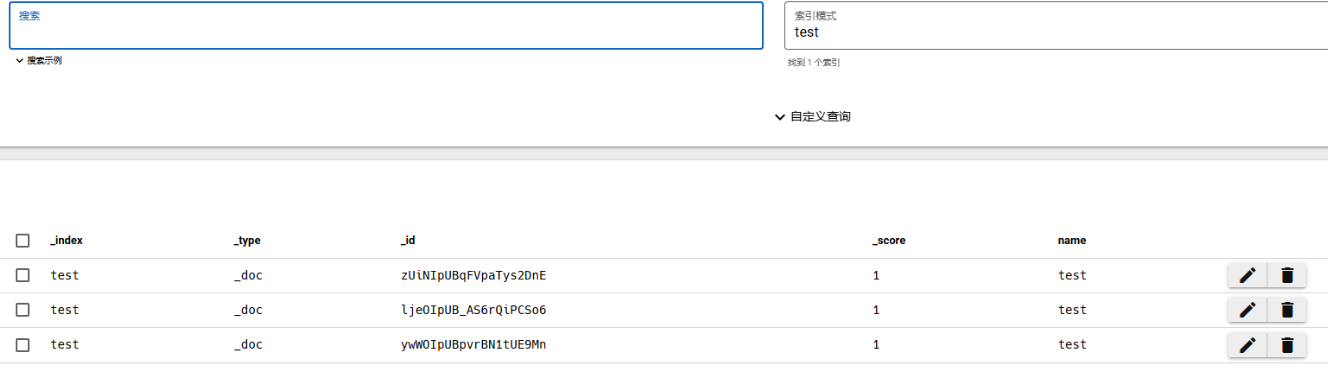This screenshot has height=382, width=1328.
Task: Check the row with id zUiNIpUBqFVpaTys2DnE
Action: pos(23,275)
